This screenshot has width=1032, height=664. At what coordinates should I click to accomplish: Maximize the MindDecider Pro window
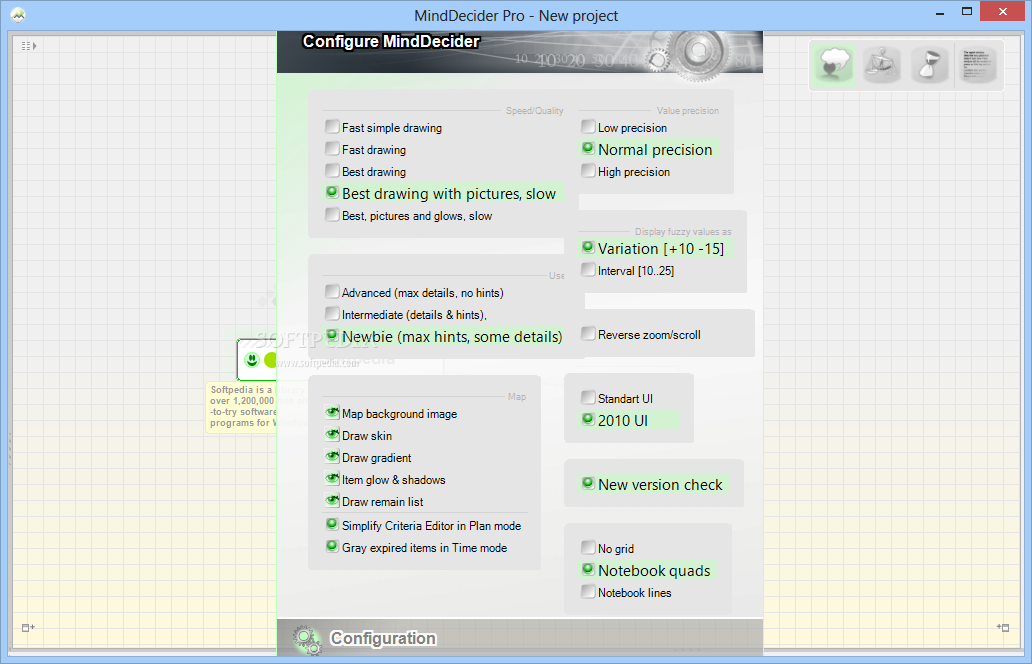click(967, 13)
